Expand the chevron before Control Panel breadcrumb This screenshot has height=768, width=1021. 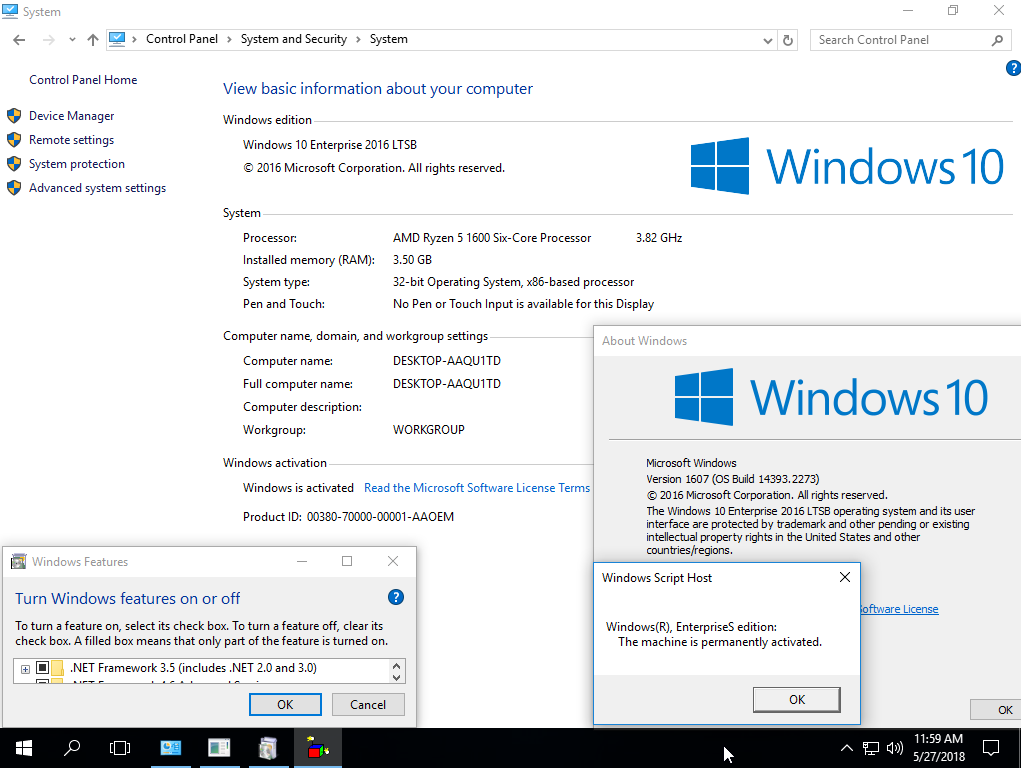click(x=134, y=40)
